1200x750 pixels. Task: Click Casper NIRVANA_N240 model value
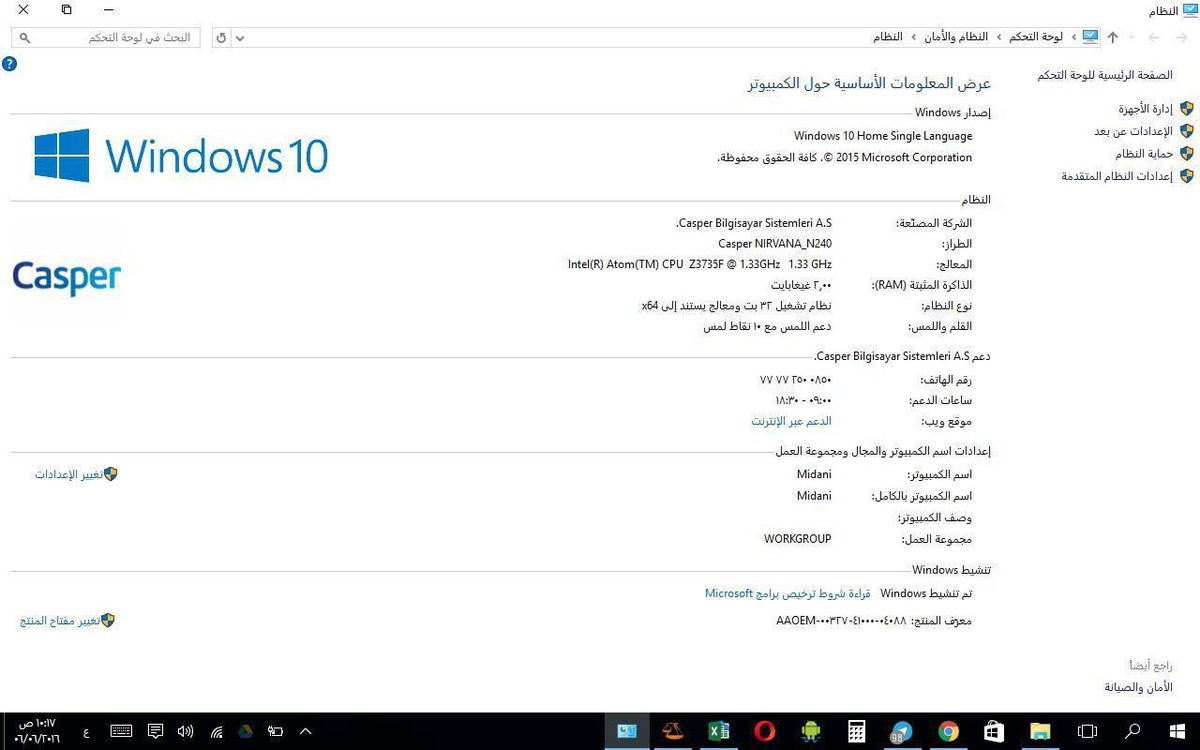pos(775,244)
